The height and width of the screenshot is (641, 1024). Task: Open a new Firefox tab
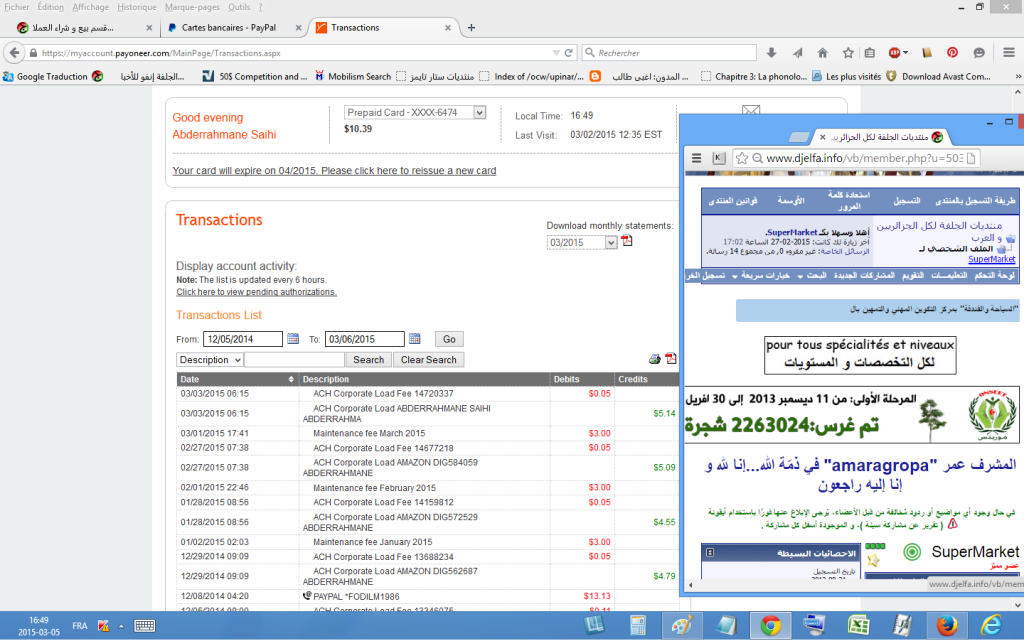[471, 27]
